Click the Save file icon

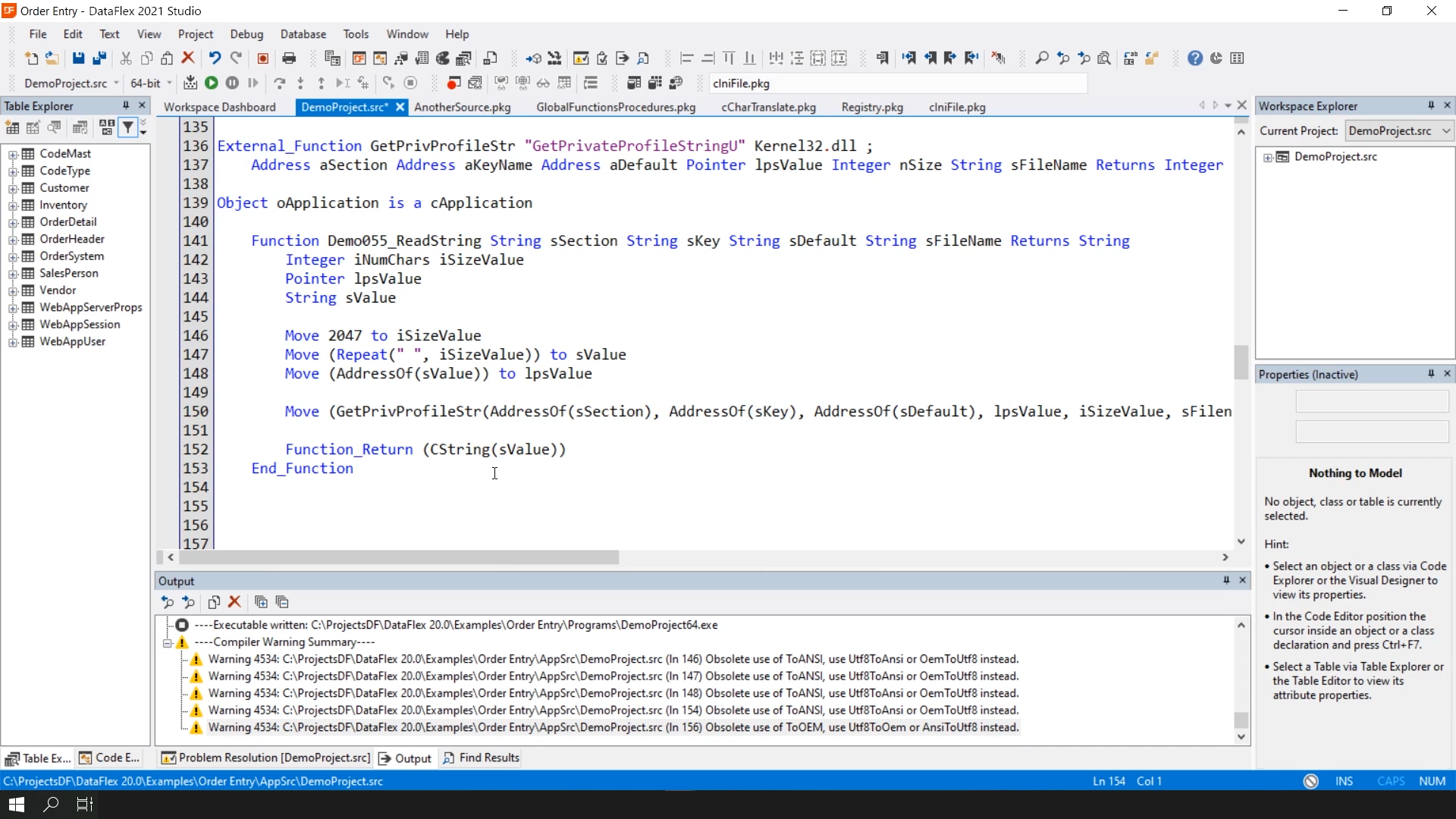[78, 58]
